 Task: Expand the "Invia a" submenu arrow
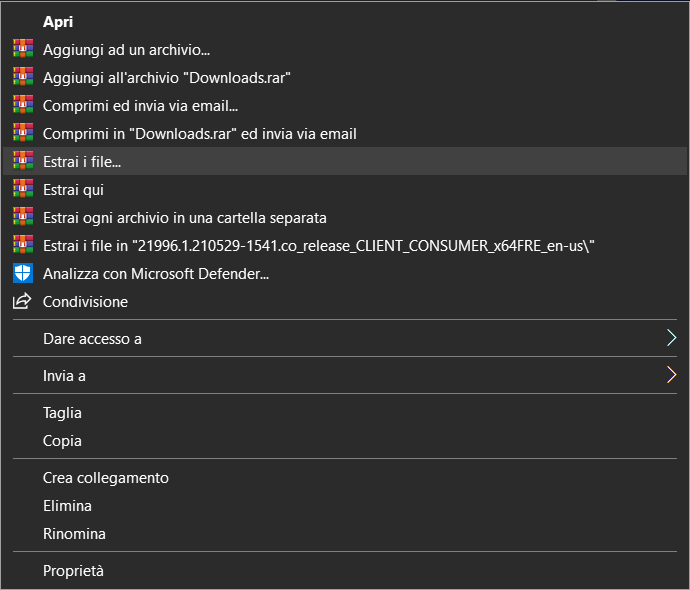point(671,376)
